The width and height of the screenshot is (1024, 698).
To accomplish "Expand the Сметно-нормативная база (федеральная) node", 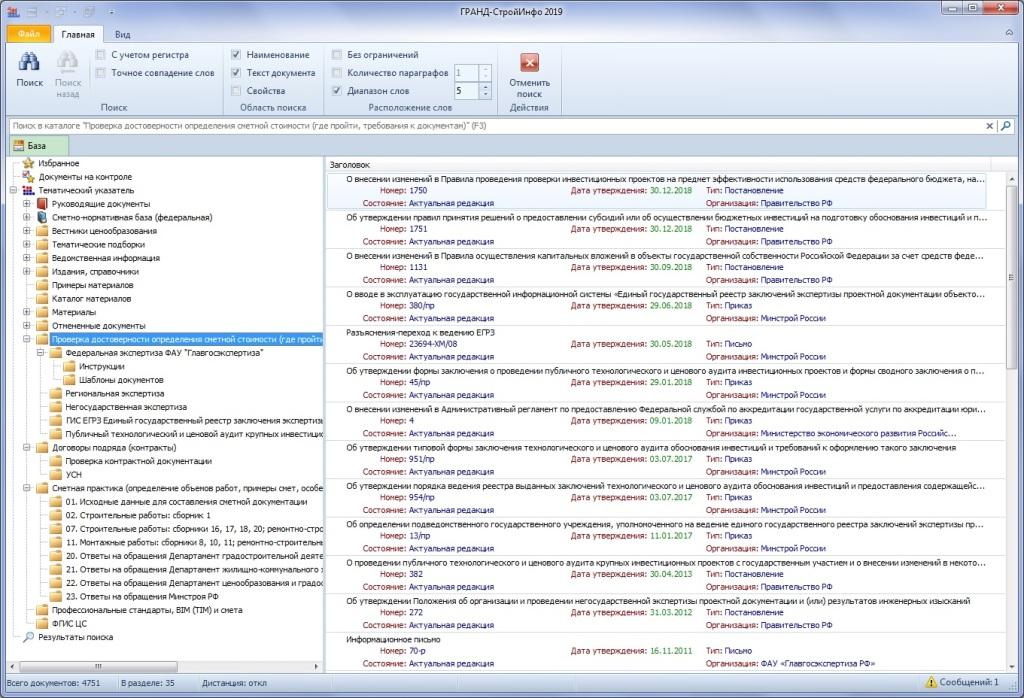I will point(27,217).
